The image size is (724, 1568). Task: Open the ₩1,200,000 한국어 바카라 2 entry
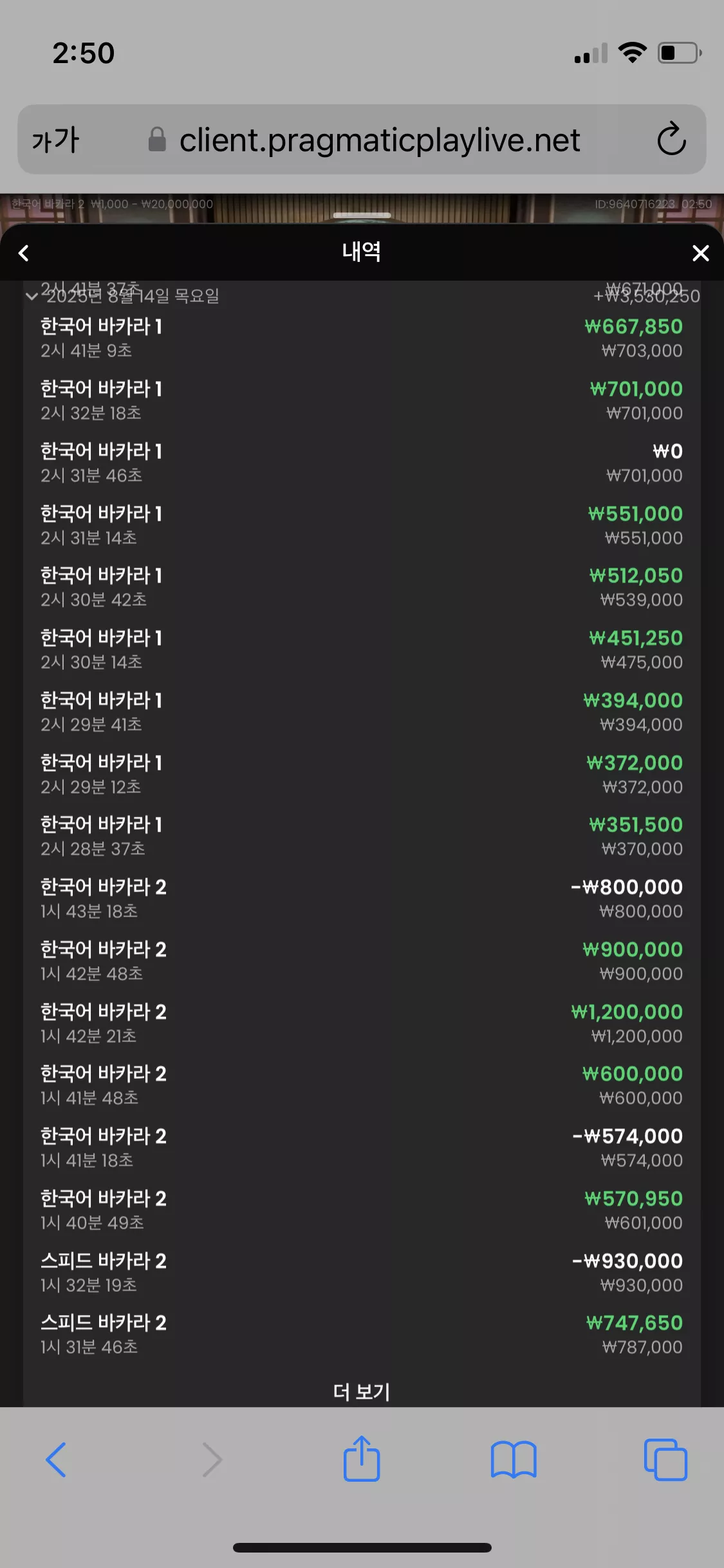point(362,1023)
